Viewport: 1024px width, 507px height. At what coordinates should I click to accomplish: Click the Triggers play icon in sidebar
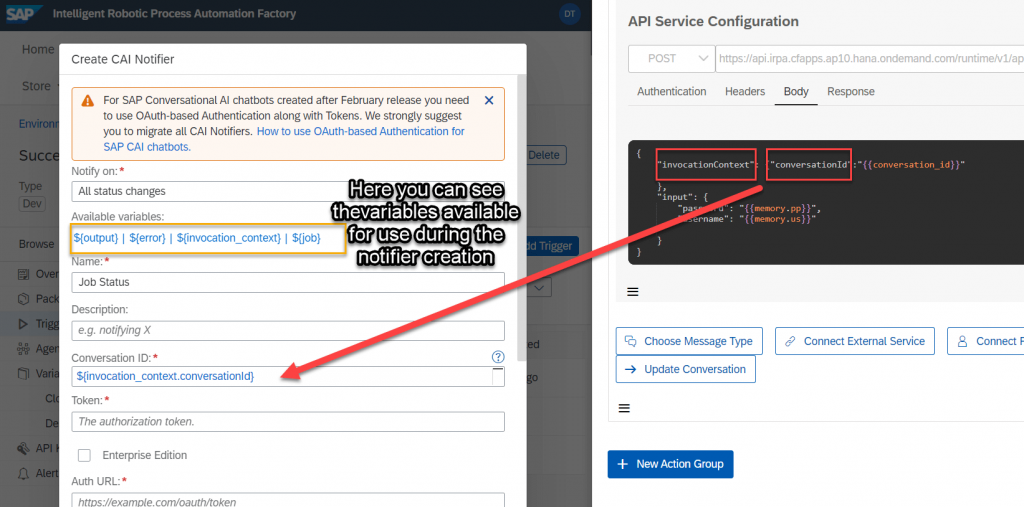pos(24,323)
